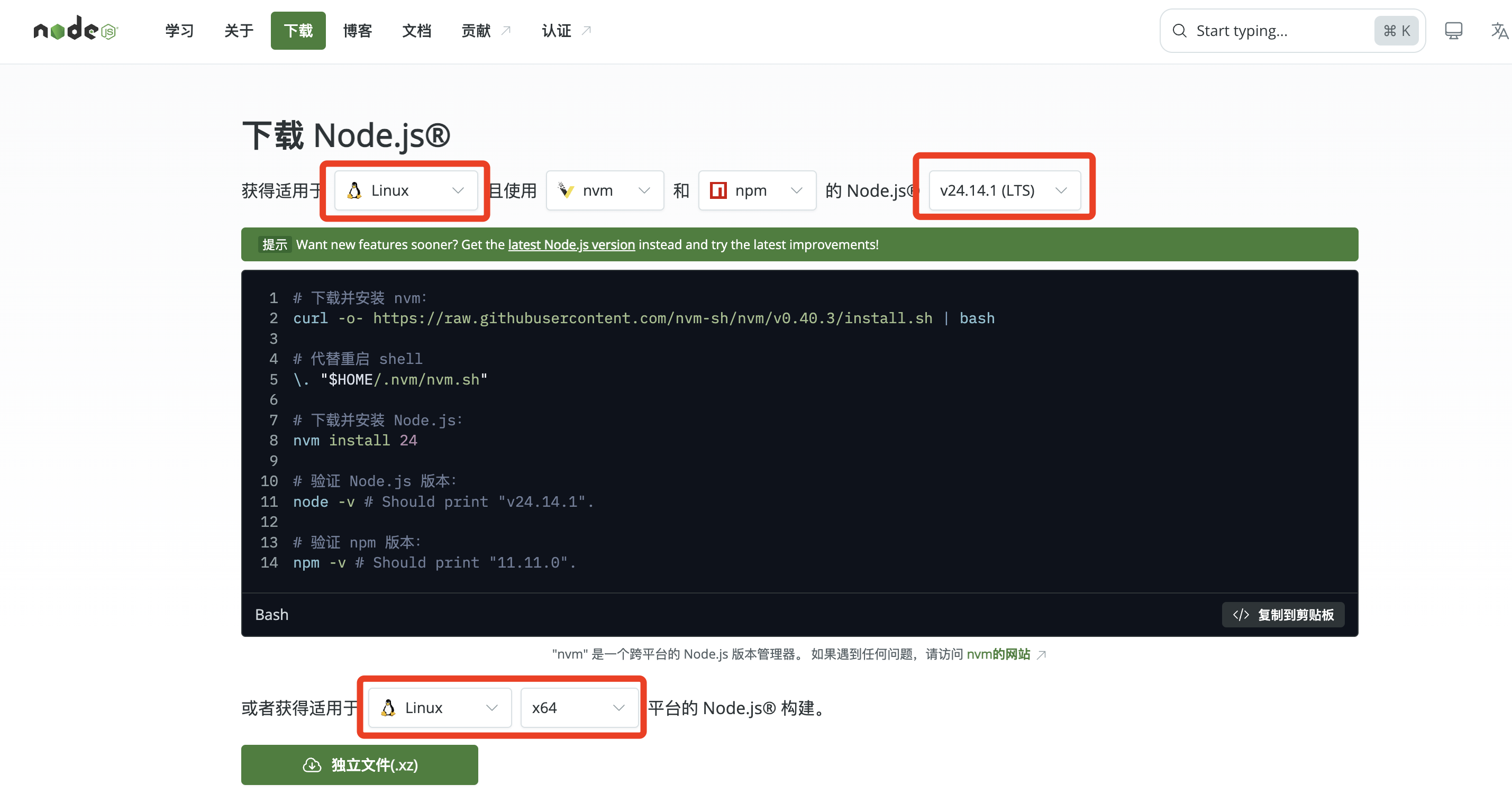Click the 复制到剪贴板 copy icon
Image resolution: width=1512 pixels, height=803 pixels.
pos(1242,615)
